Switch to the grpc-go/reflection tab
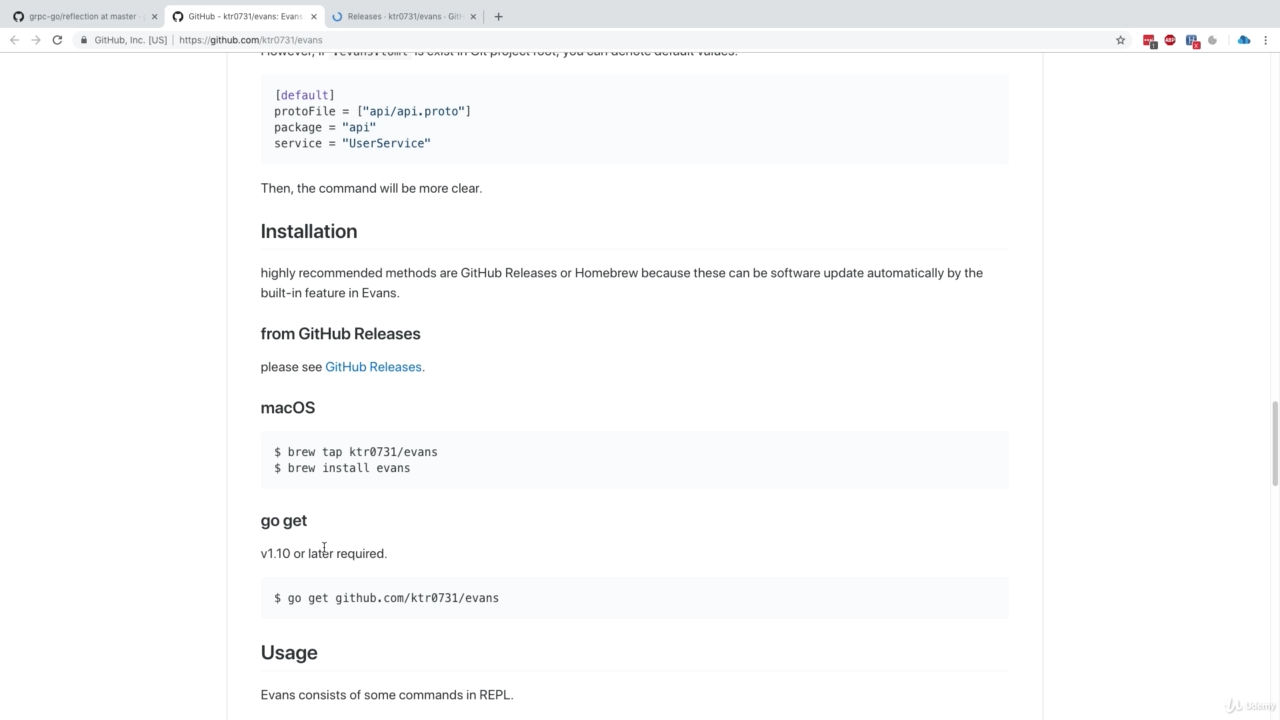Viewport: 1280px width, 720px height. 80,16
